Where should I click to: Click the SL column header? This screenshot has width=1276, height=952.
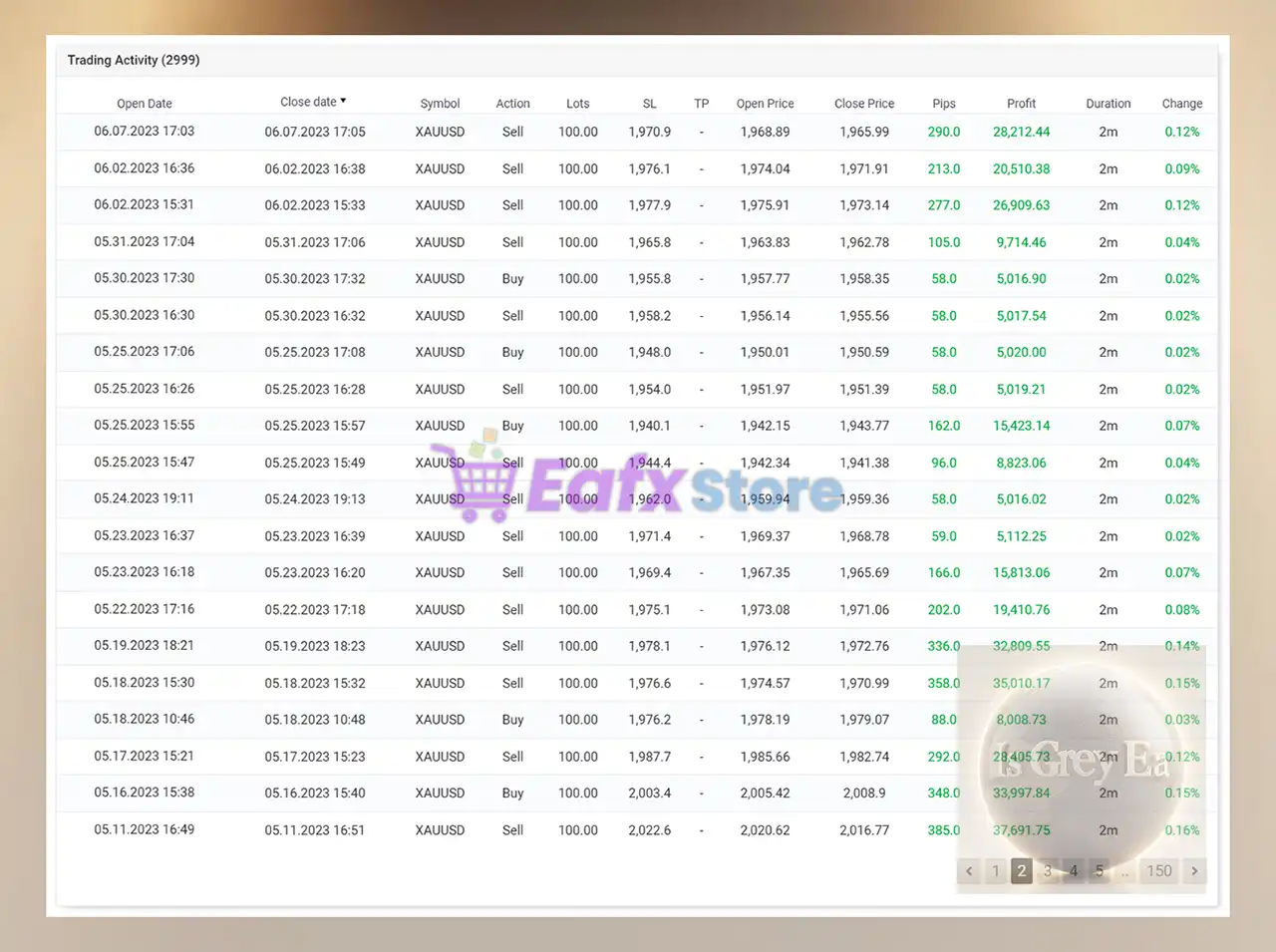coord(650,104)
